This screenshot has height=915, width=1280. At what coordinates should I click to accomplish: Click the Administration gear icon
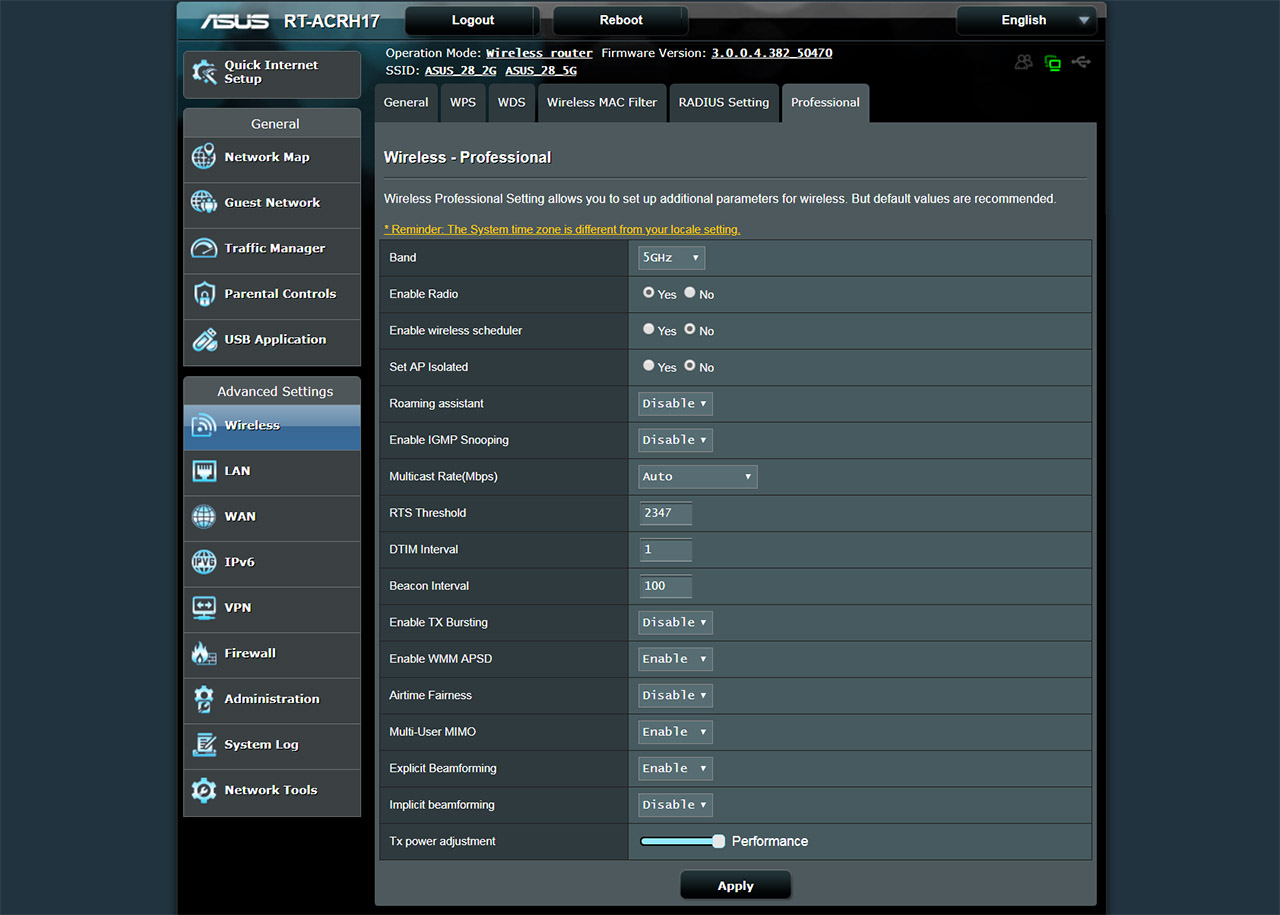(x=204, y=699)
